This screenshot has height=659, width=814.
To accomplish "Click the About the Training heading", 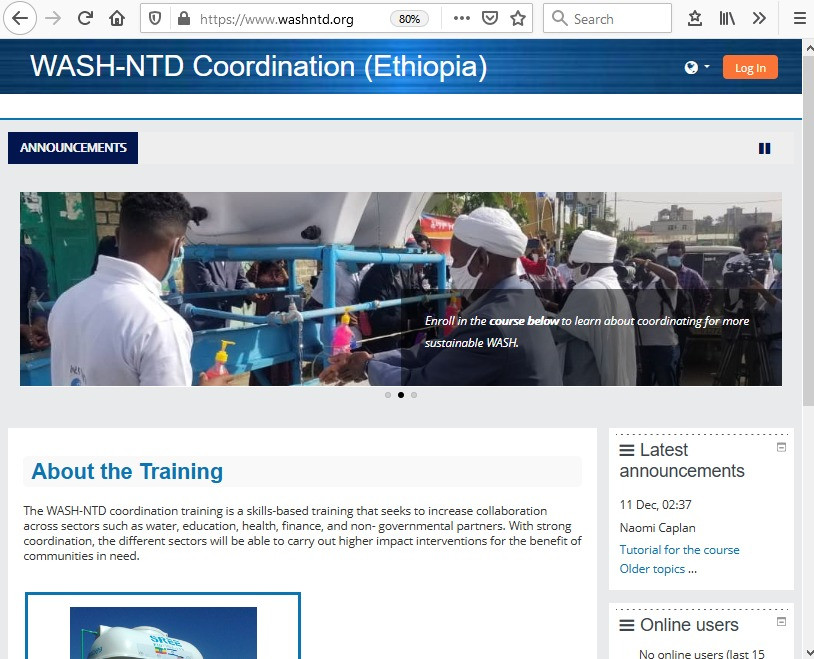I will click(127, 472).
